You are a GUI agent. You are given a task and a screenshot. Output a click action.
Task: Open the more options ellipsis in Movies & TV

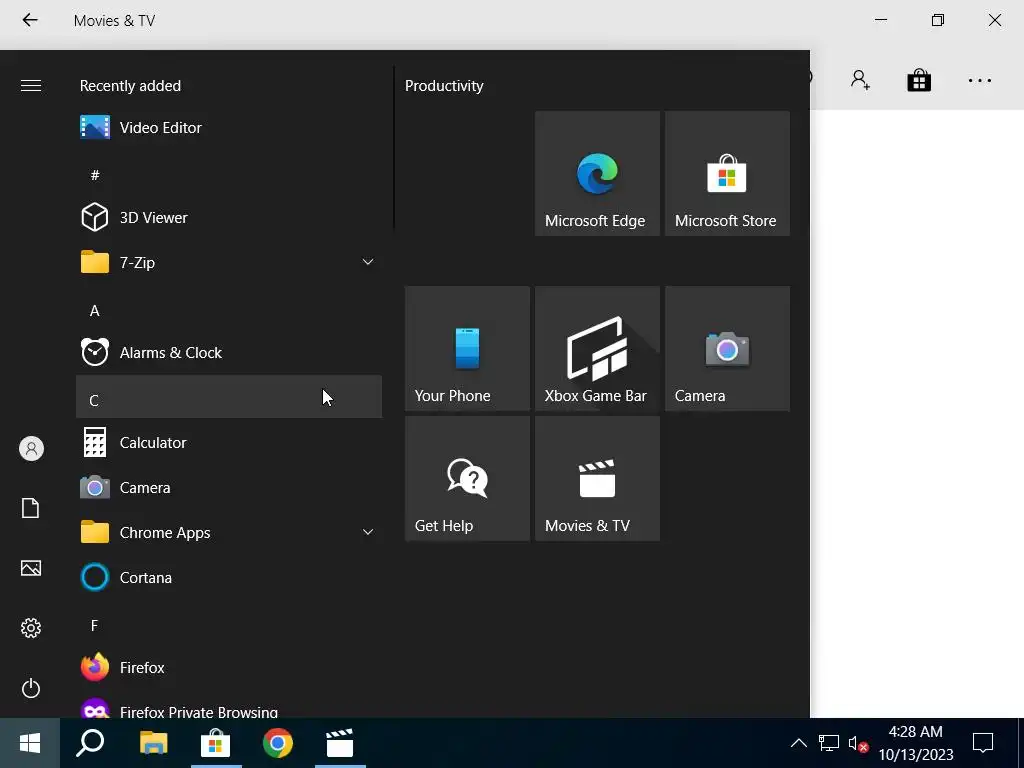(x=980, y=80)
